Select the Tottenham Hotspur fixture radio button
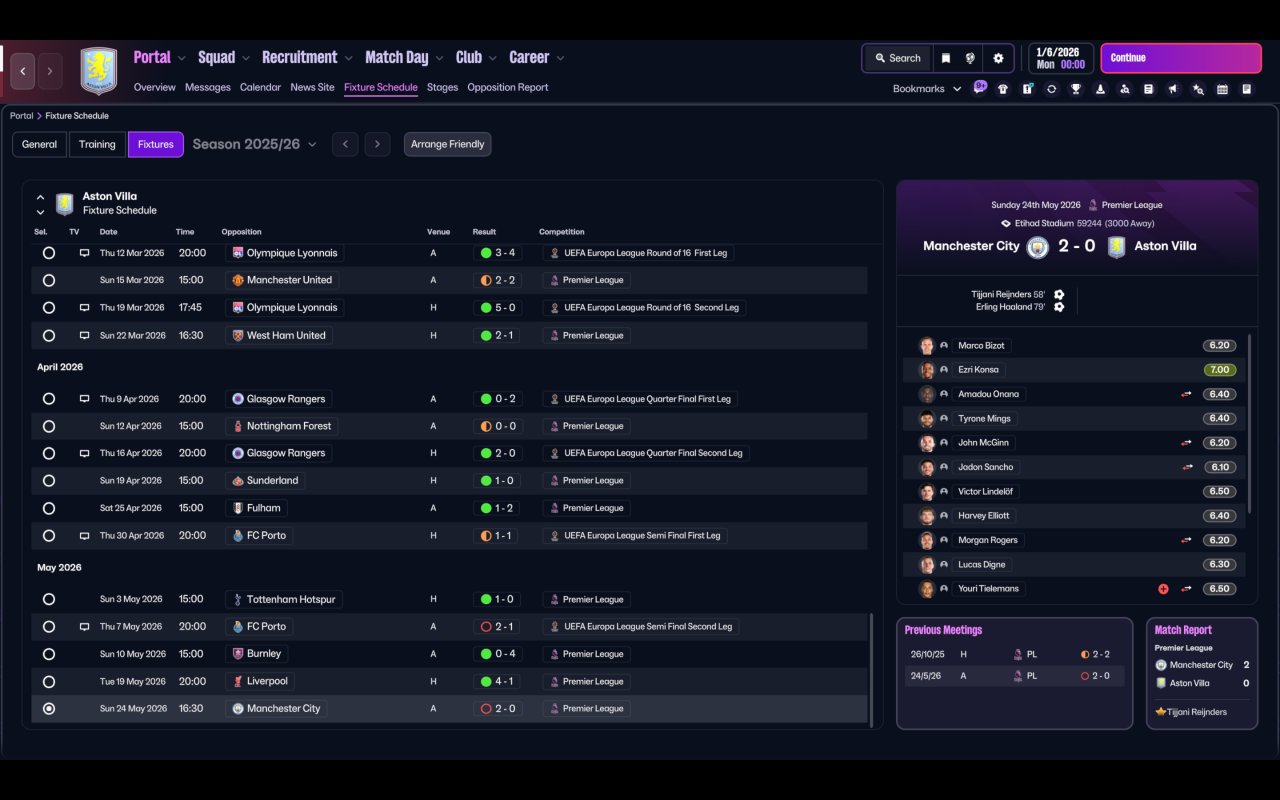The image size is (1280, 800). pyautogui.click(x=49, y=600)
